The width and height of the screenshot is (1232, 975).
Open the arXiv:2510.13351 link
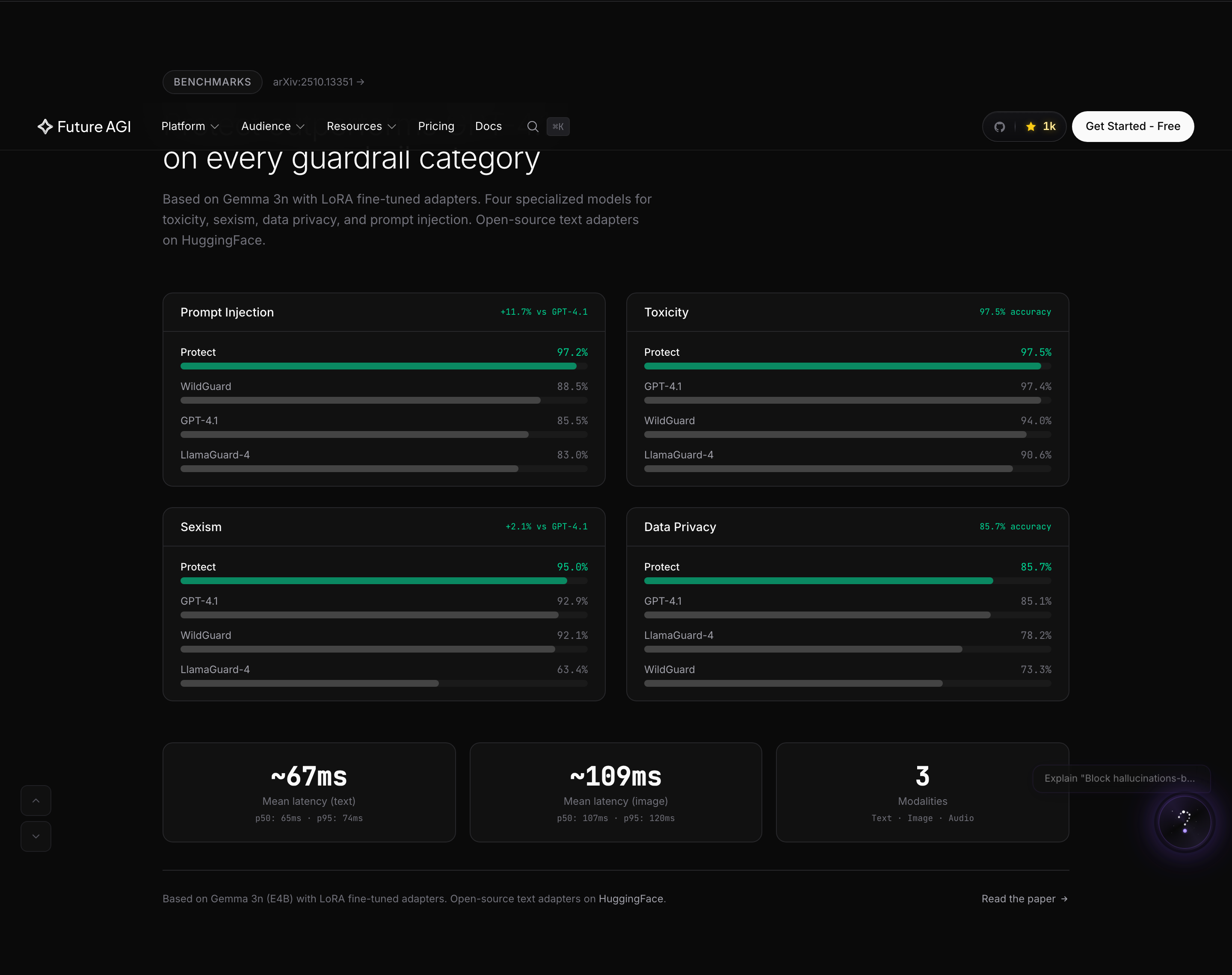[x=319, y=82]
